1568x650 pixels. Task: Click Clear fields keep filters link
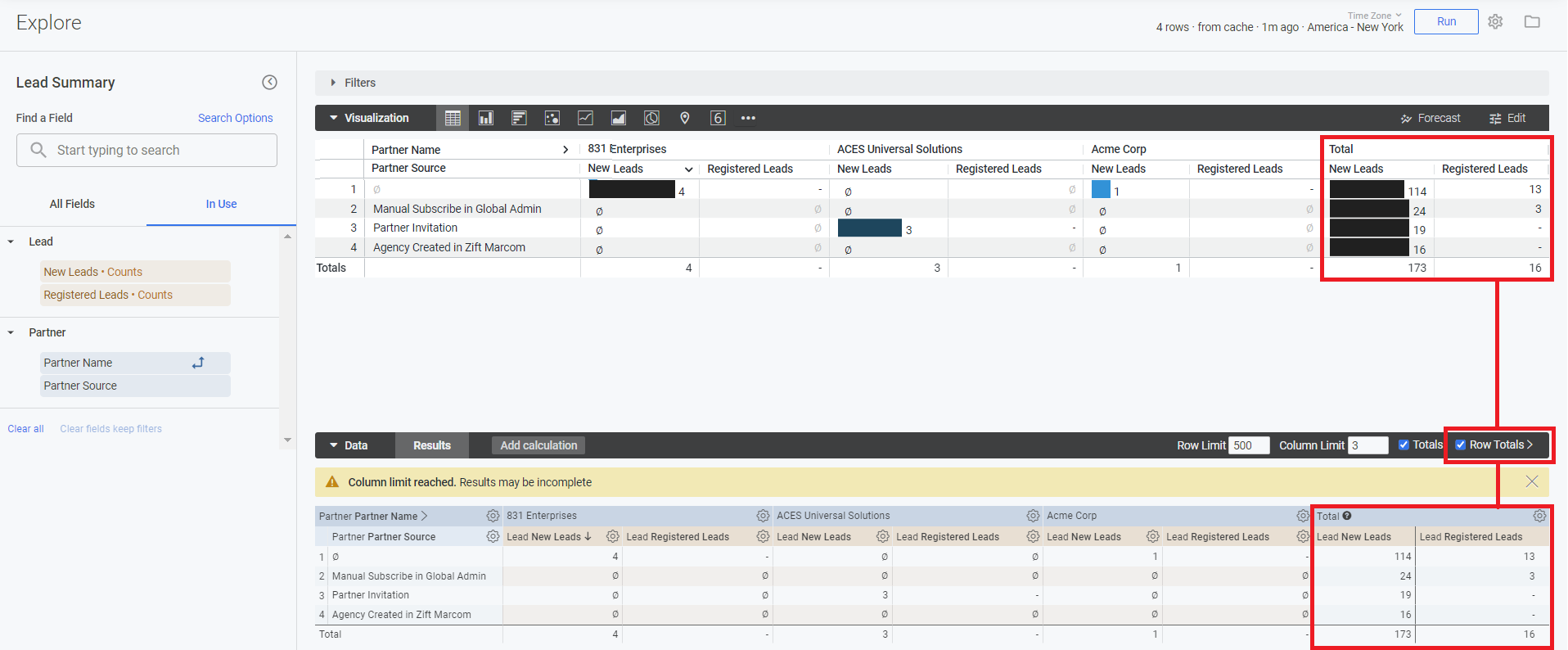click(110, 429)
